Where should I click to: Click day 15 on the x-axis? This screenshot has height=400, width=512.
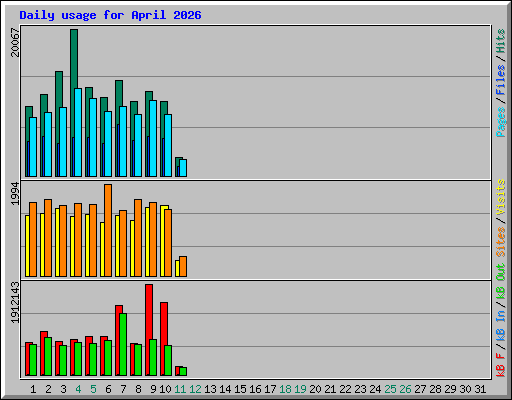240,389
